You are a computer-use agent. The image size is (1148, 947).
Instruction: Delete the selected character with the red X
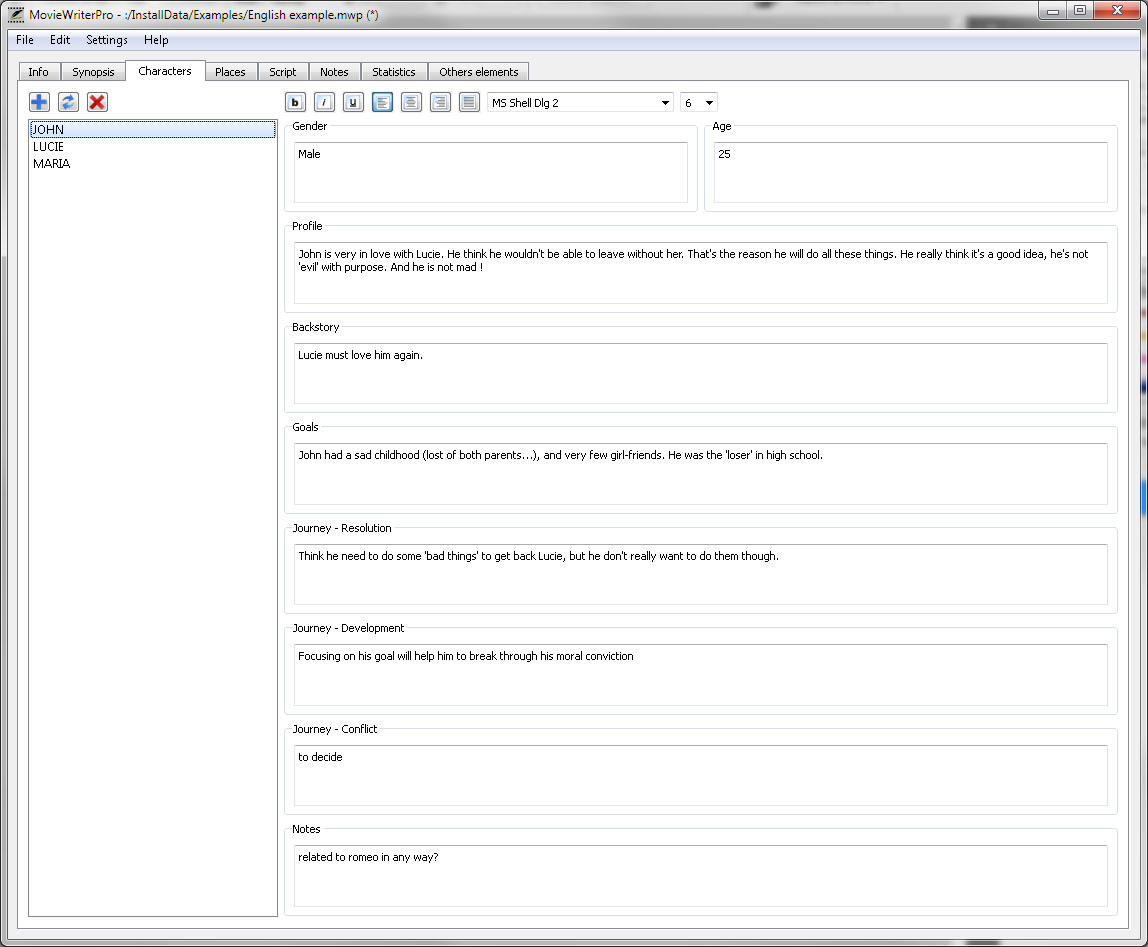coord(97,102)
